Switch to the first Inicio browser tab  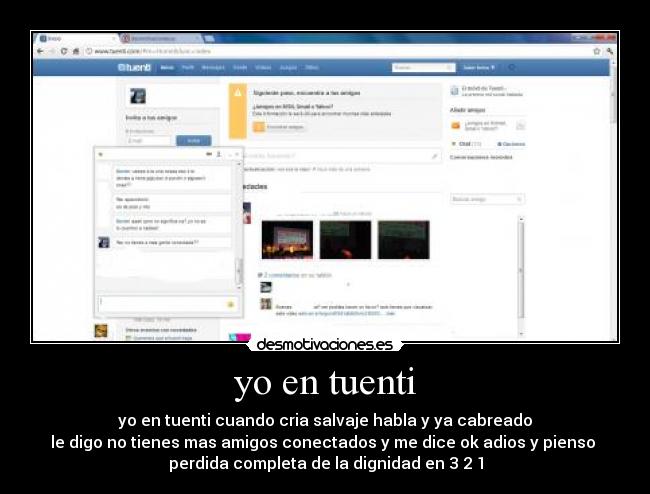77,39
